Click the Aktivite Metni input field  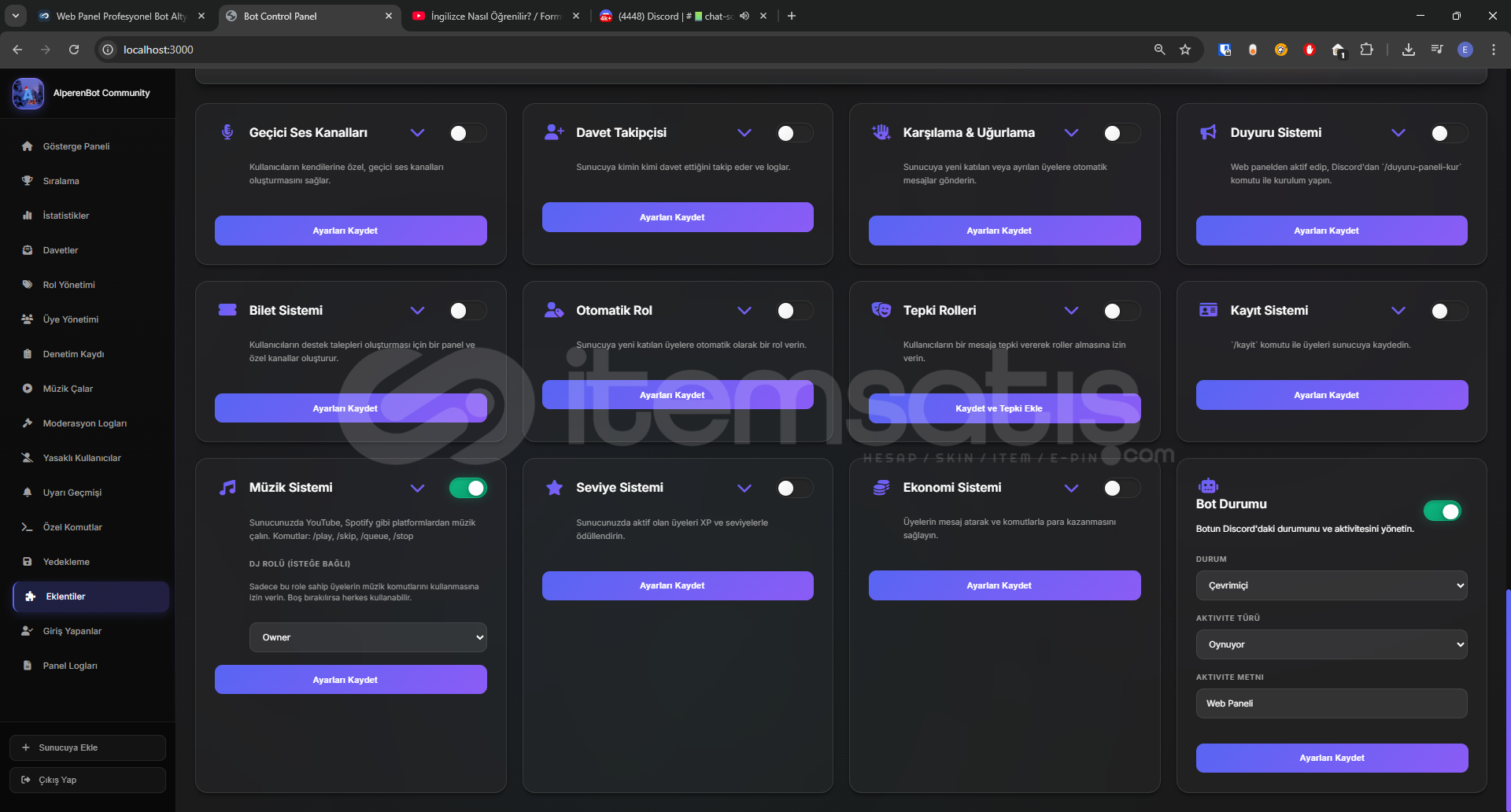(1331, 703)
